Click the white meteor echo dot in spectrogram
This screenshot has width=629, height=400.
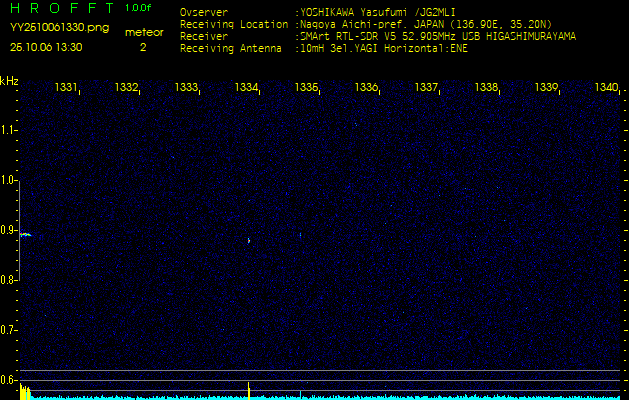tap(248, 239)
